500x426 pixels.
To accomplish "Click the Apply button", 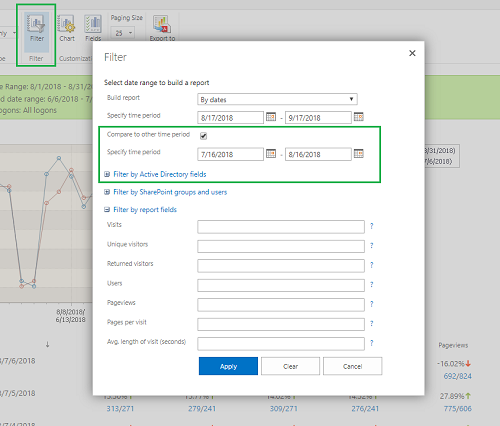I will click(x=228, y=366).
